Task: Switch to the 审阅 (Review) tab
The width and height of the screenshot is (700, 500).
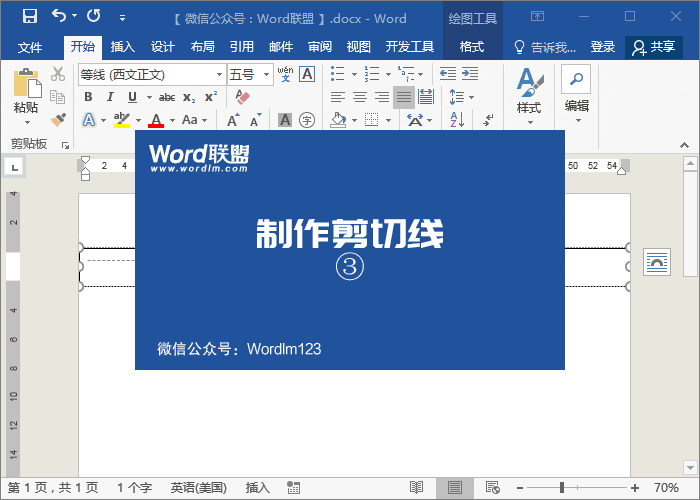Action: [x=320, y=46]
